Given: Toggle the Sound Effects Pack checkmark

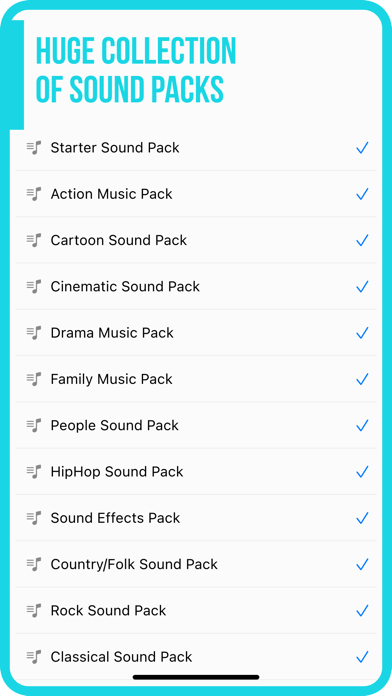Looking at the screenshot, I should click(x=362, y=518).
